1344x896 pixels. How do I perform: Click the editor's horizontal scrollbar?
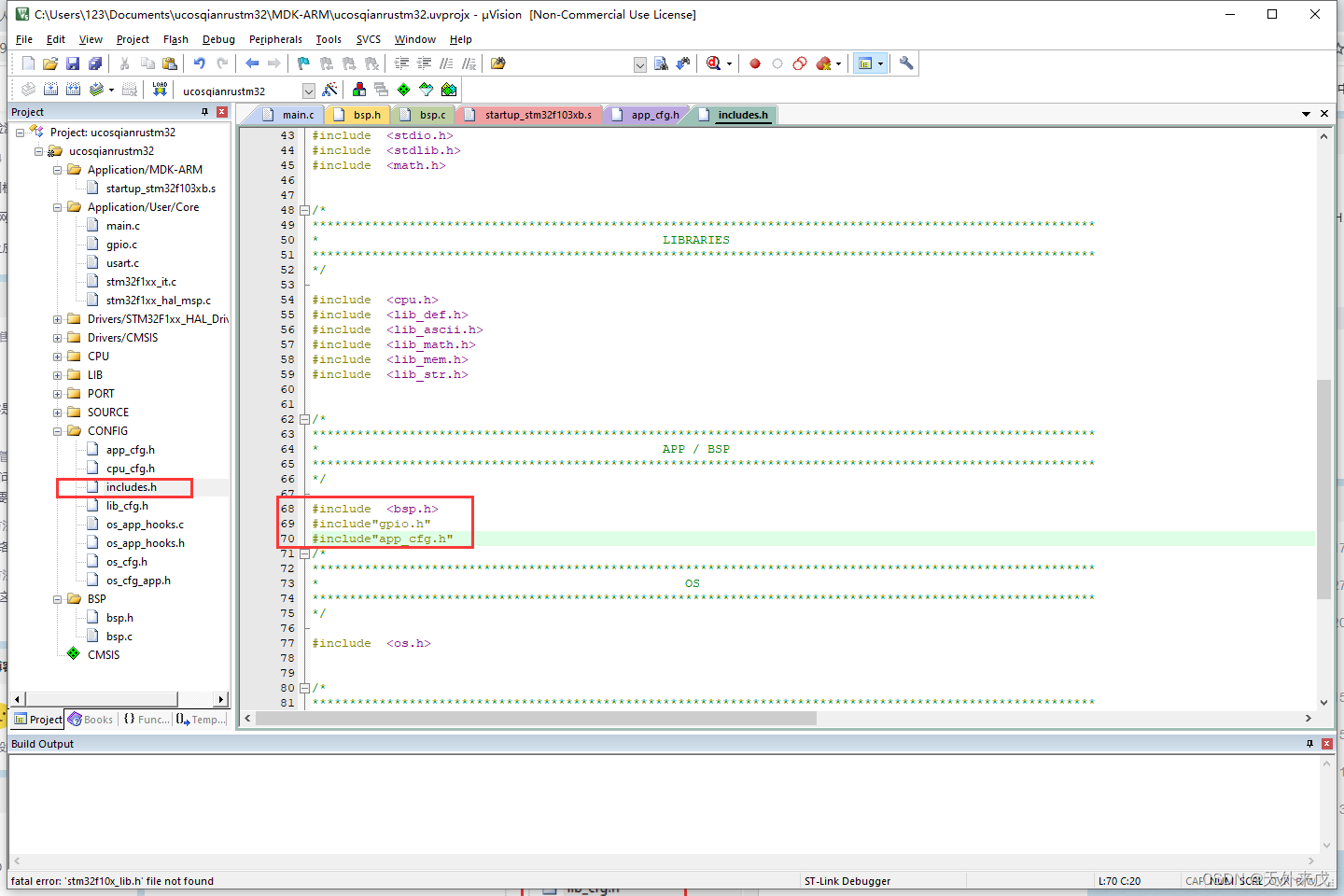coord(532,718)
